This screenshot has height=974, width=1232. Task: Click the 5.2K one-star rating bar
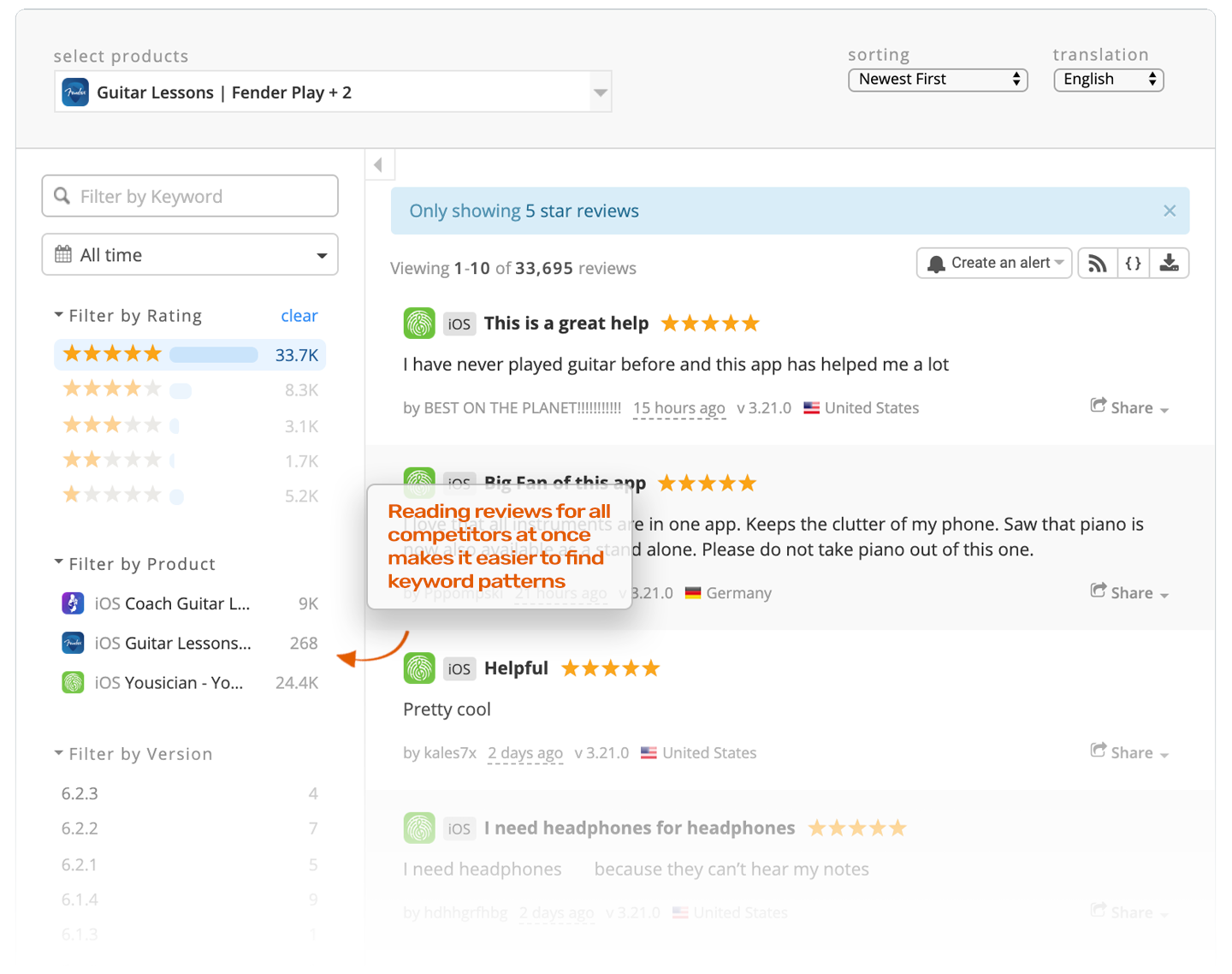point(176,496)
